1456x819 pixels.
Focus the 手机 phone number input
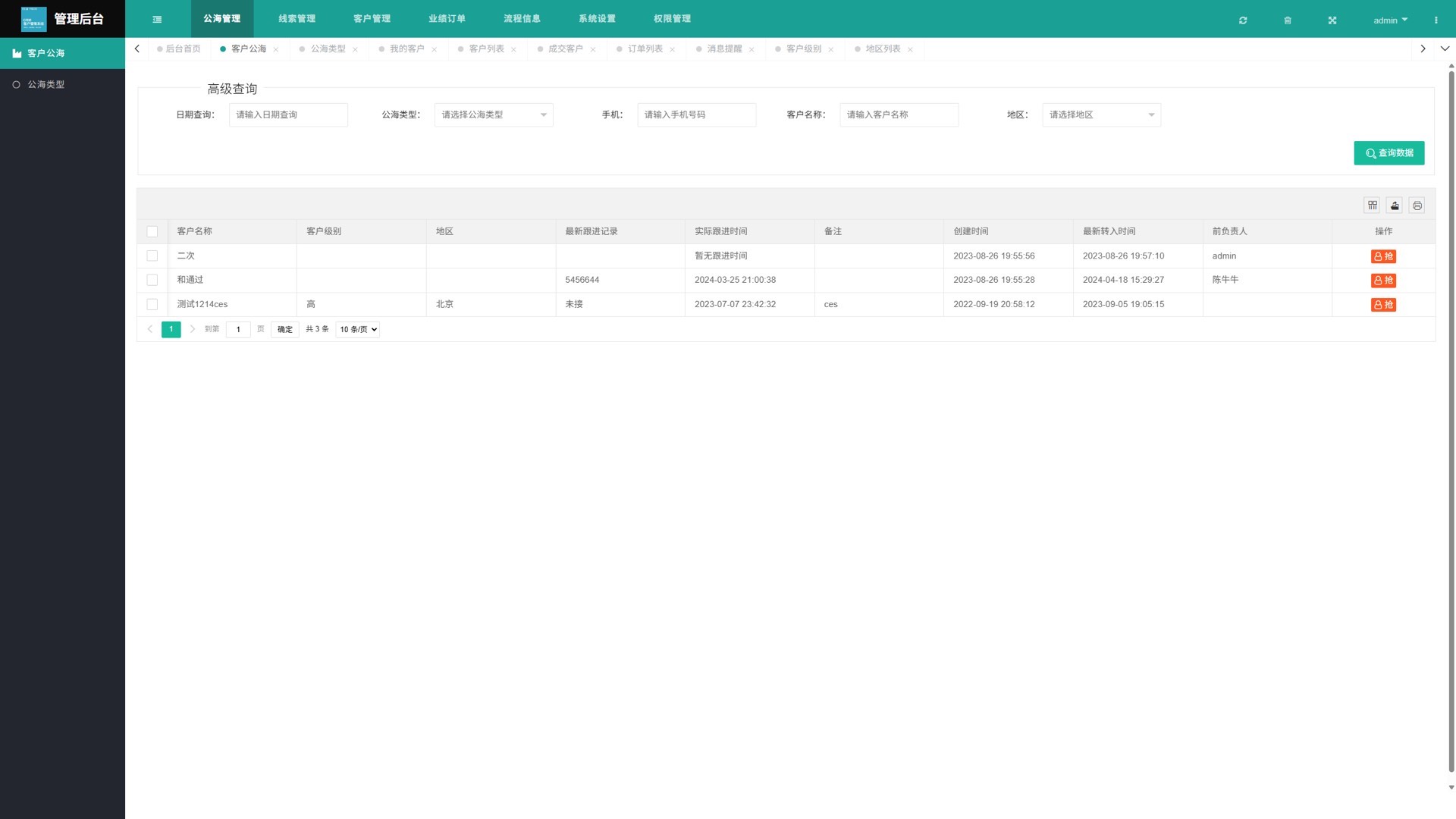coord(697,115)
